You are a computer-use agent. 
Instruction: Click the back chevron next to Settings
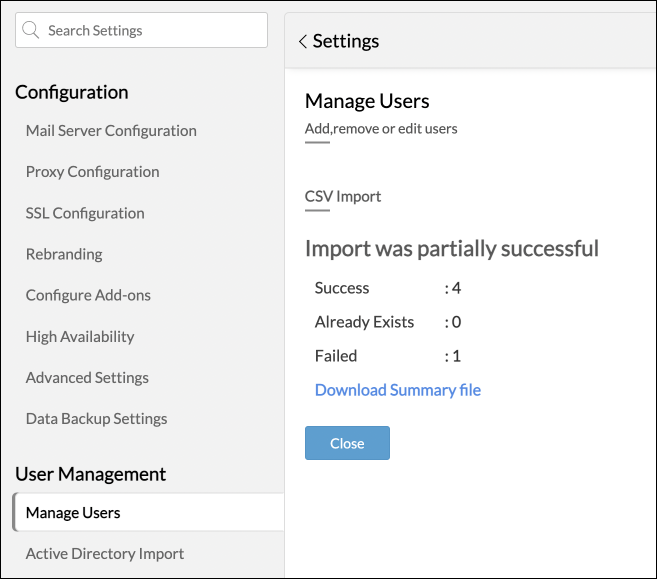(x=302, y=41)
